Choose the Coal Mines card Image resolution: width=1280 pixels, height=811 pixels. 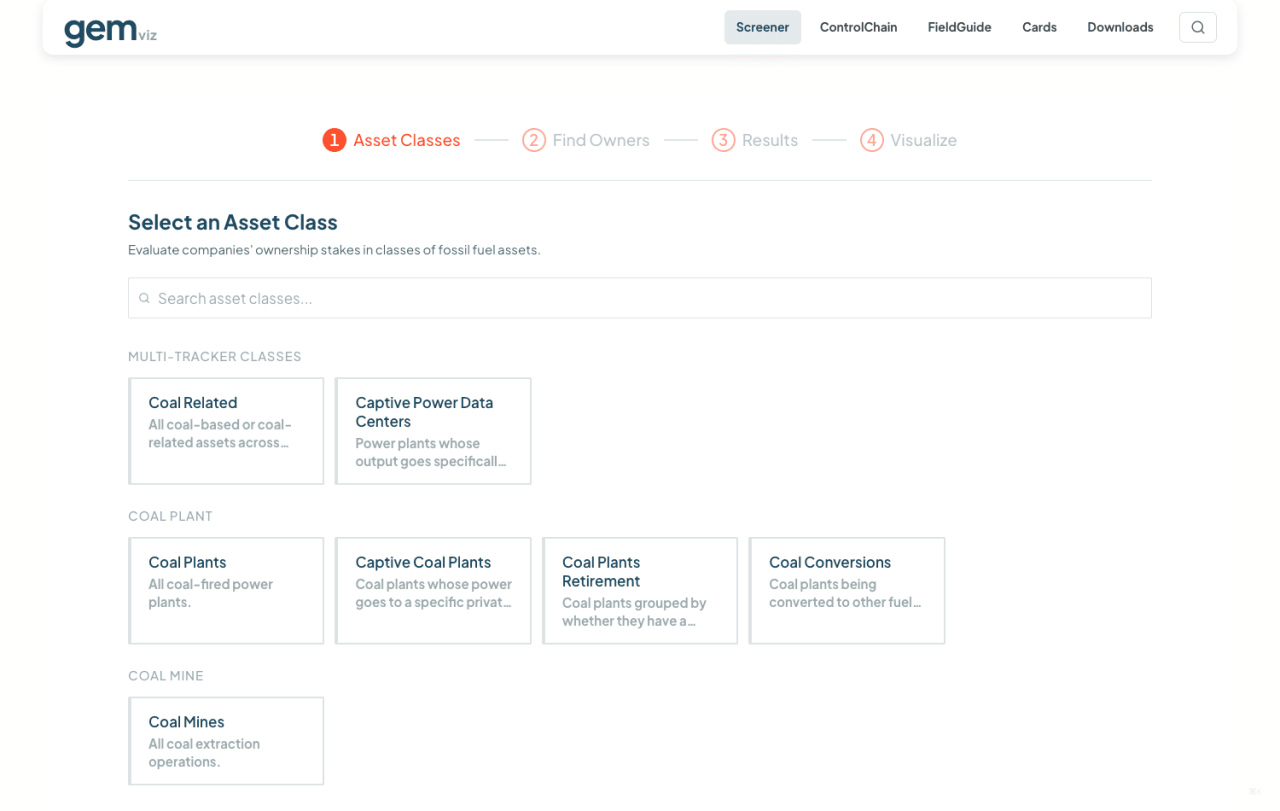tap(226, 741)
